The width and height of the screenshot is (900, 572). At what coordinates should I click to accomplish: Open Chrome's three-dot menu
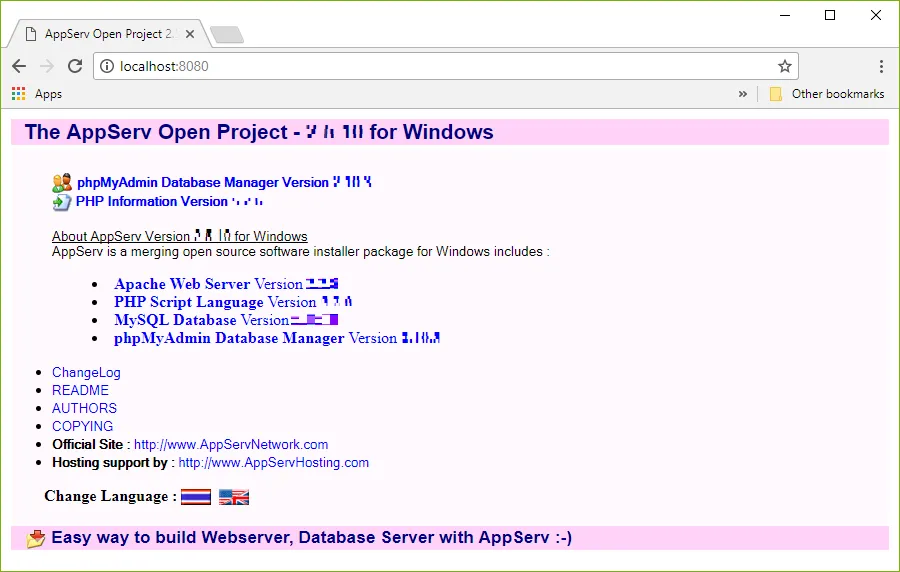tap(881, 66)
